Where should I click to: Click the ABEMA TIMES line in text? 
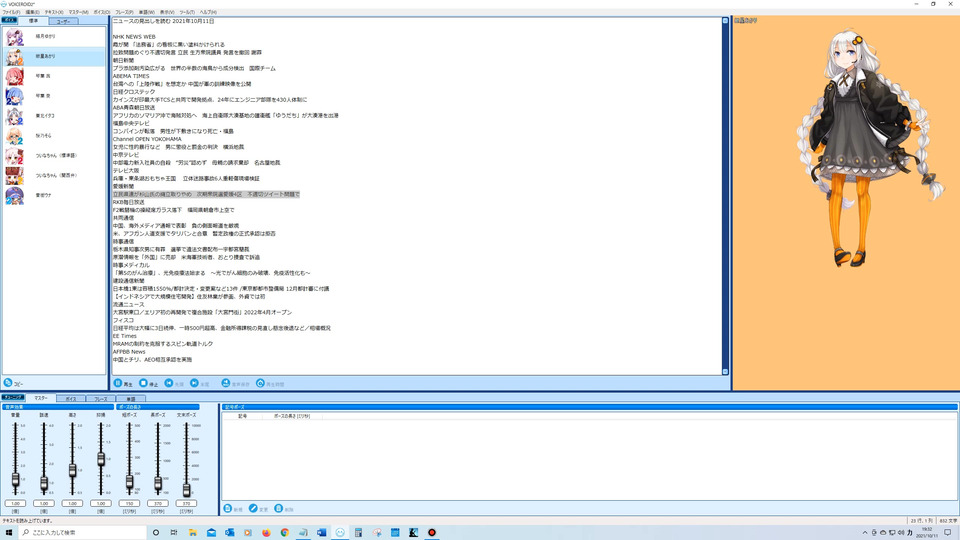pyautogui.click(x=131, y=76)
